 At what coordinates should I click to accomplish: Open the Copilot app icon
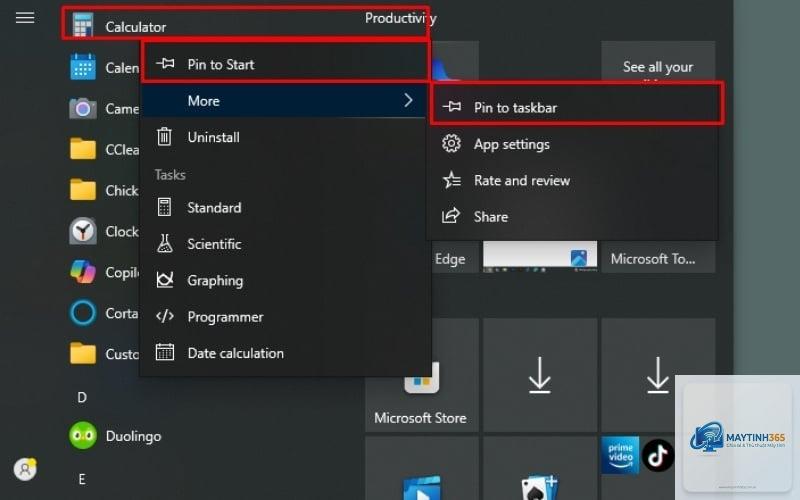(x=83, y=272)
